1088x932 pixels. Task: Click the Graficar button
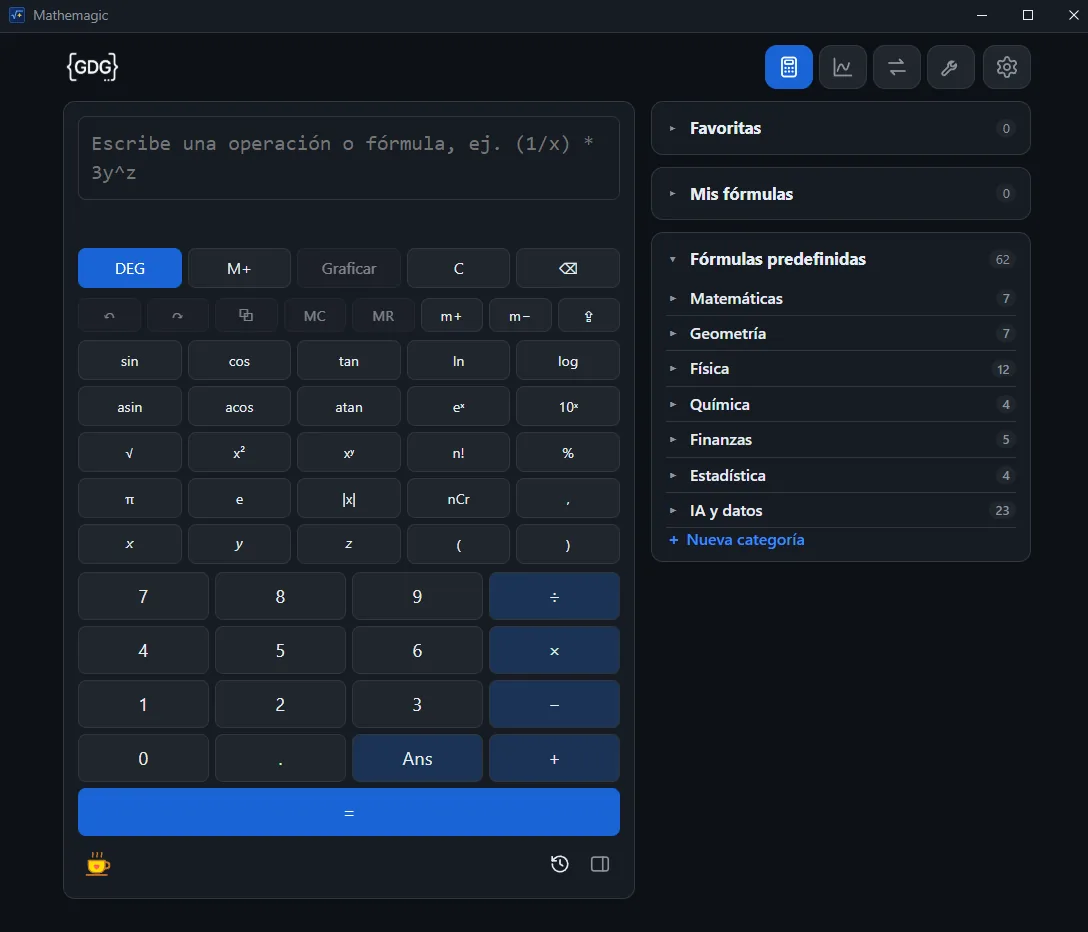tap(348, 268)
